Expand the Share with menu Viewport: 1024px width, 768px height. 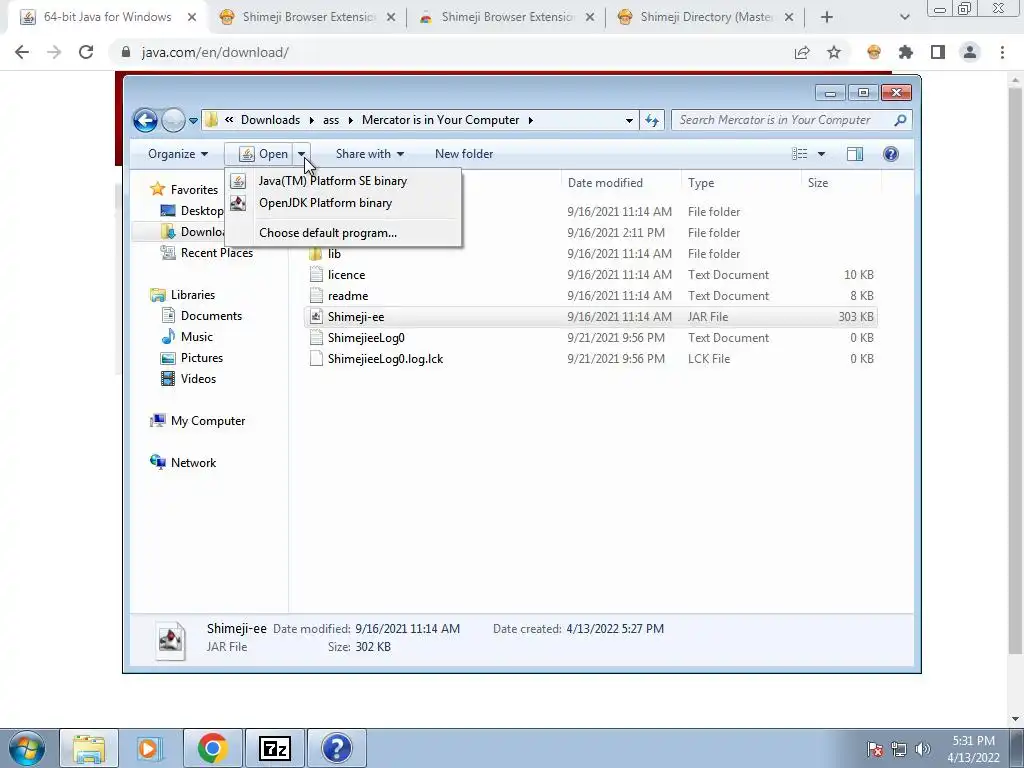pyautogui.click(x=370, y=154)
